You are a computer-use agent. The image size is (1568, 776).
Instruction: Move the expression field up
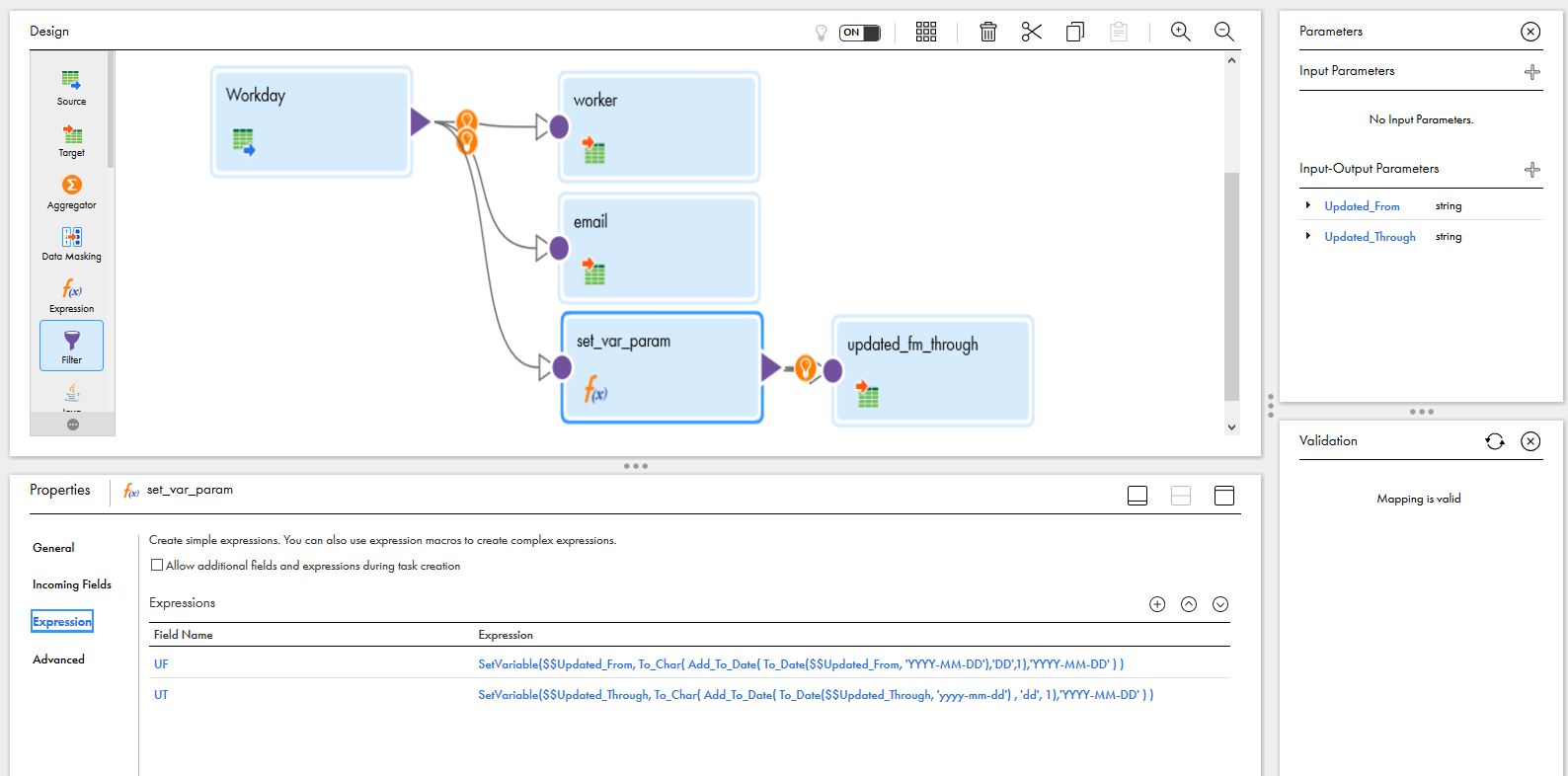click(1189, 604)
